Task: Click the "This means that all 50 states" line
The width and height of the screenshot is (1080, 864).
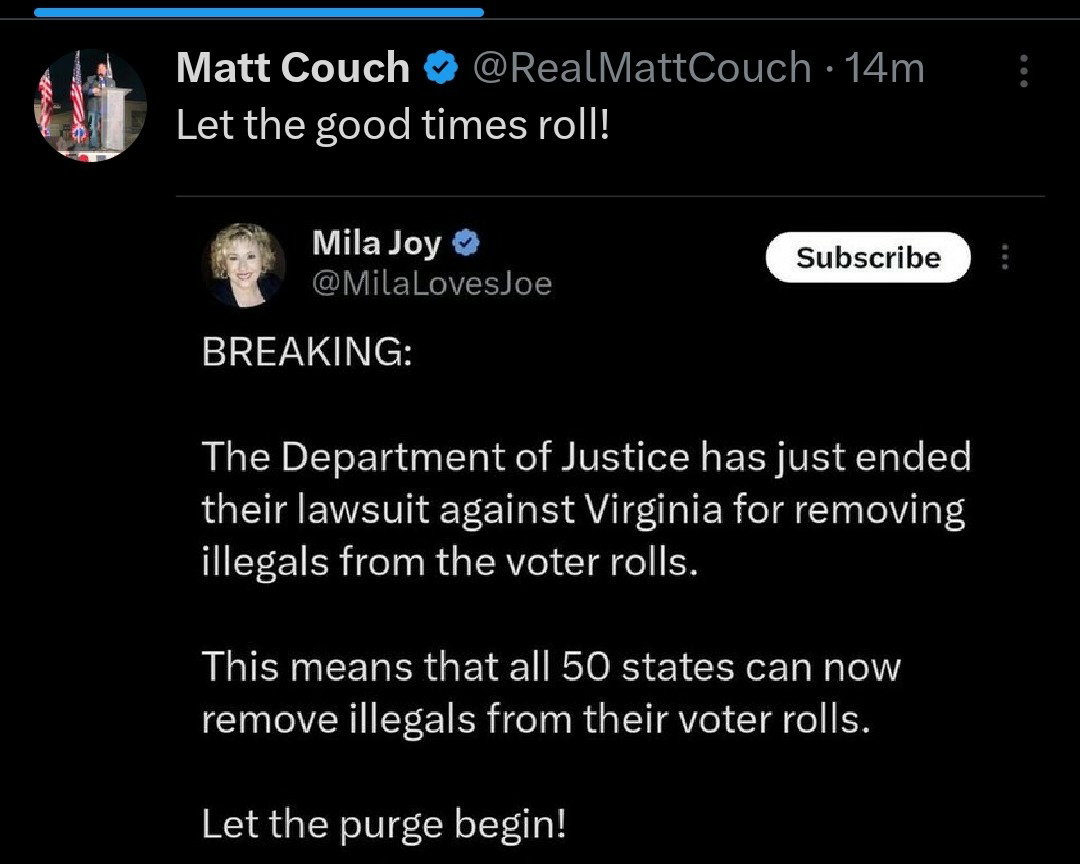Action: [x=550, y=666]
